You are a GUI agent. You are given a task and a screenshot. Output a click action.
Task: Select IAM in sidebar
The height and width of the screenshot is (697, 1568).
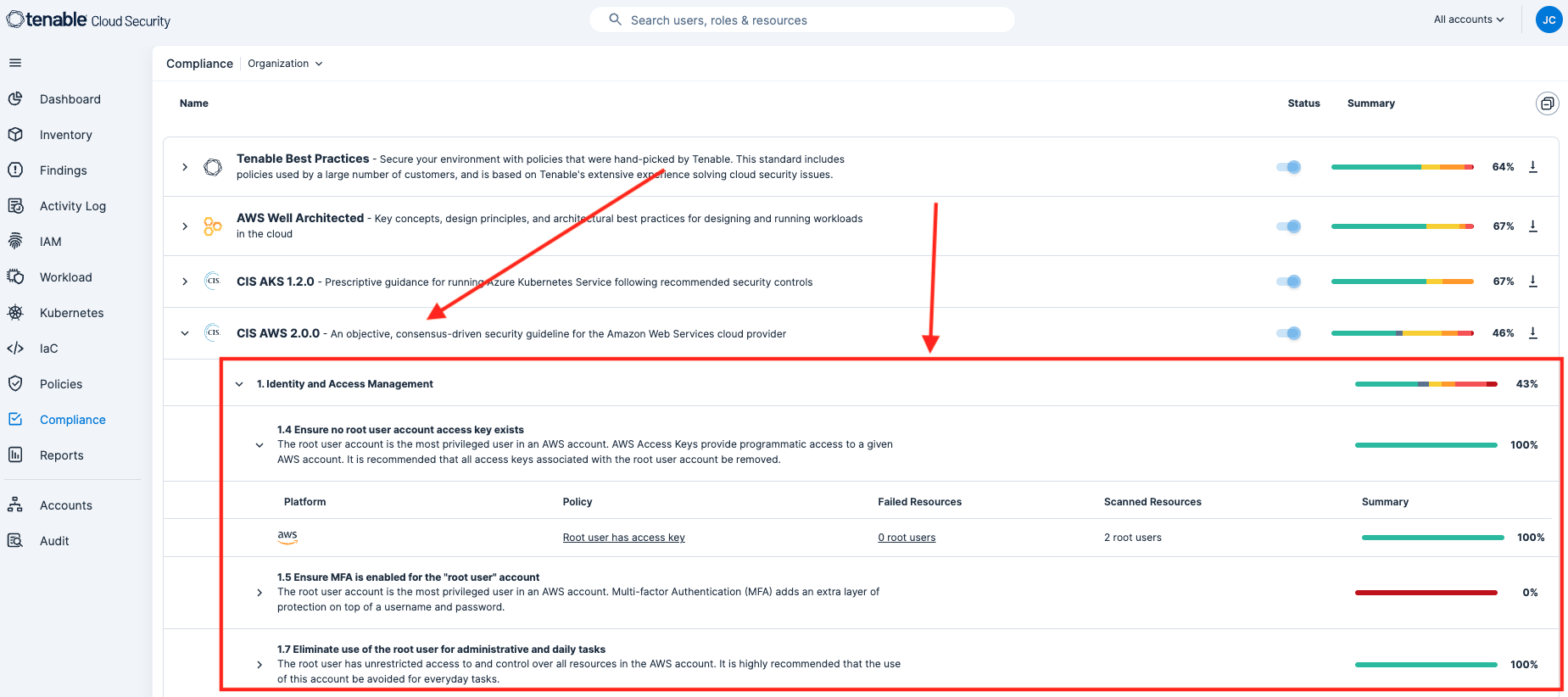[x=51, y=242]
